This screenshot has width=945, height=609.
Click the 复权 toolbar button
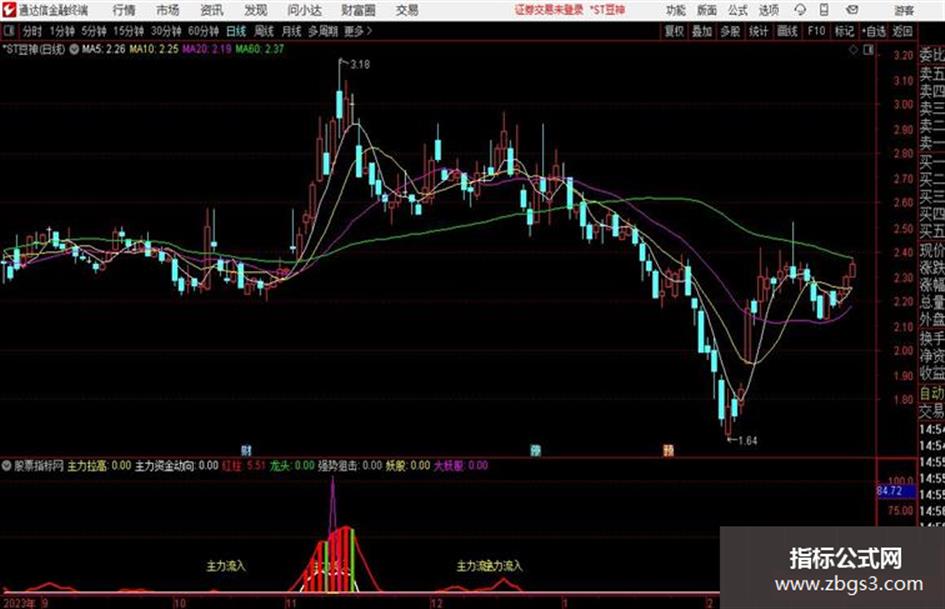tap(674, 31)
